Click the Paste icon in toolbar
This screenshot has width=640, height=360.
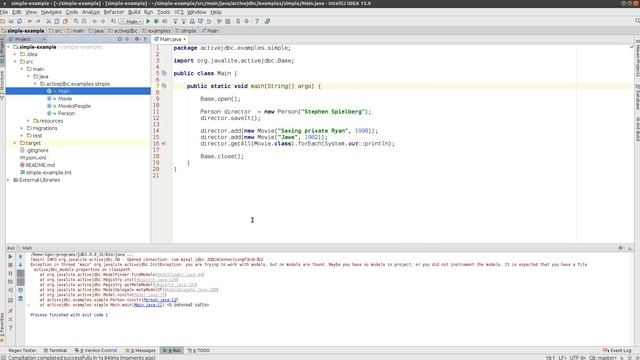click(x=65, y=21)
